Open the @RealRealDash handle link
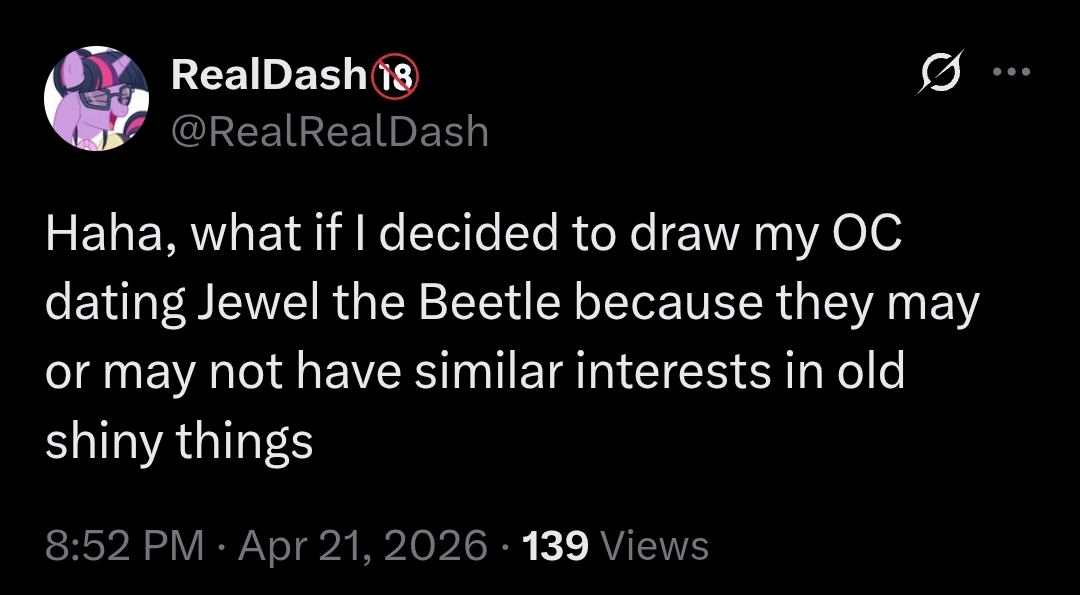 pyautogui.click(x=329, y=131)
